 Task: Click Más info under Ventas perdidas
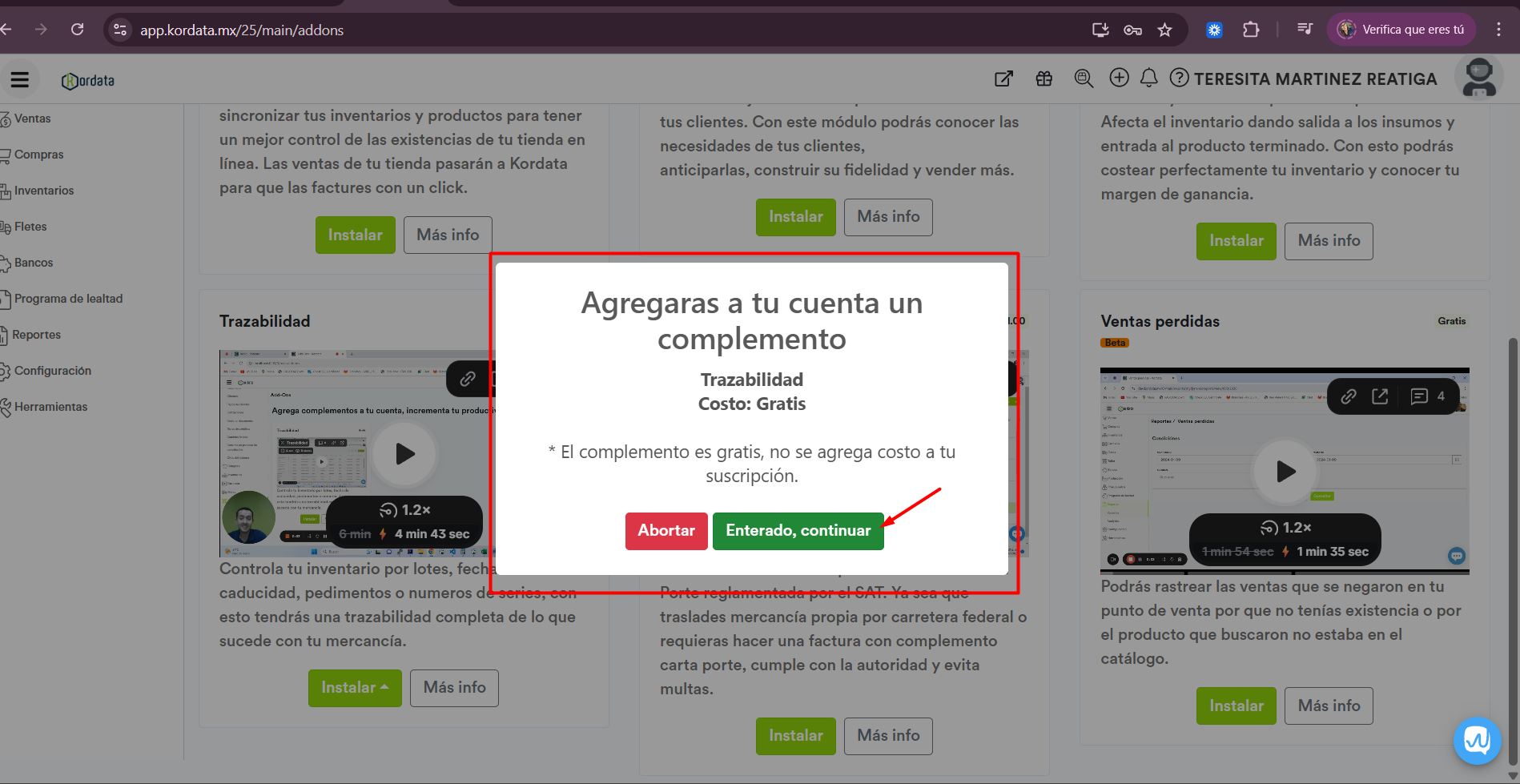pyautogui.click(x=1328, y=706)
